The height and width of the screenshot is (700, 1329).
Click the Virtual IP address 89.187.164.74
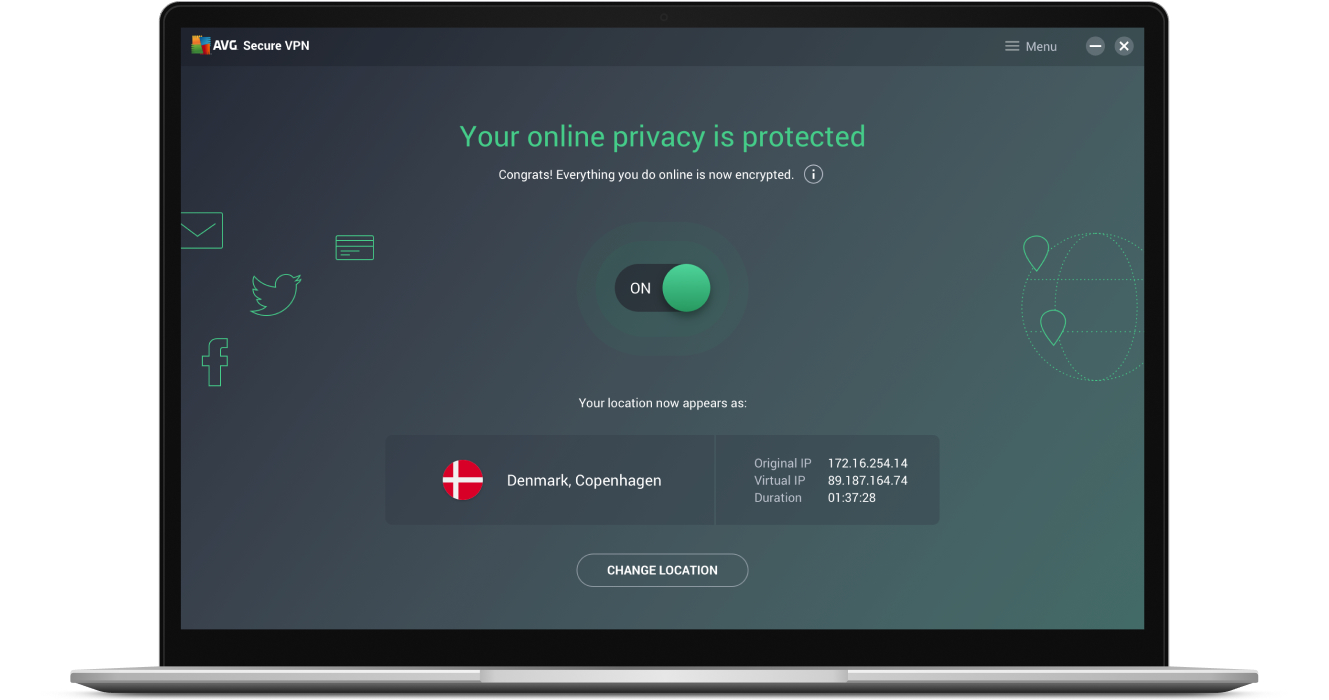(868, 481)
